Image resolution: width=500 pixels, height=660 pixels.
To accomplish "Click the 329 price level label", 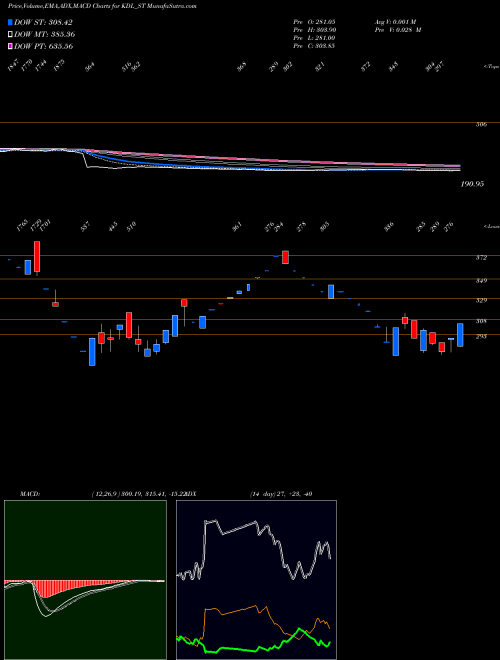I will click(481, 301).
